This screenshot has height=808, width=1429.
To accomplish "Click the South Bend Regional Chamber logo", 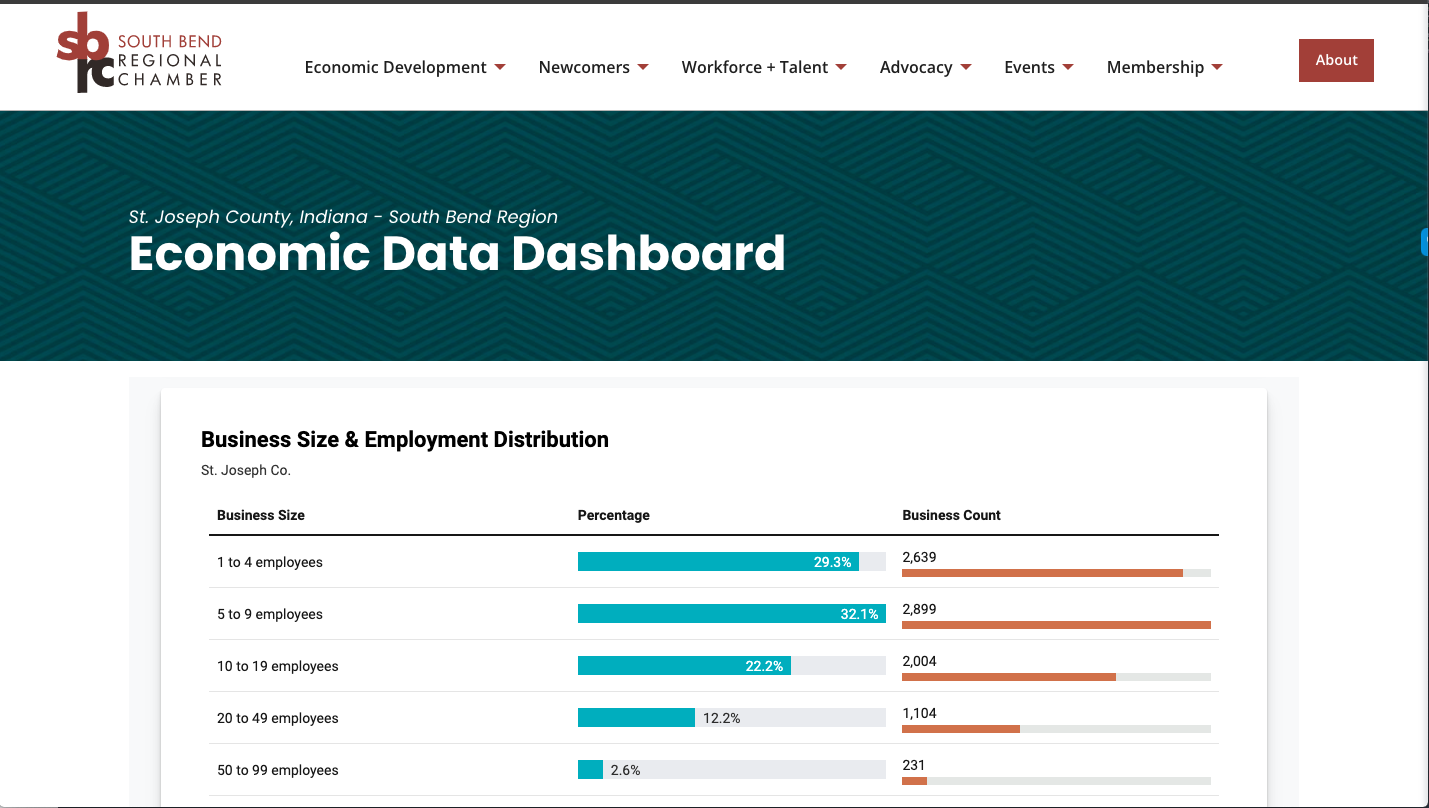I will coord(140,53).
